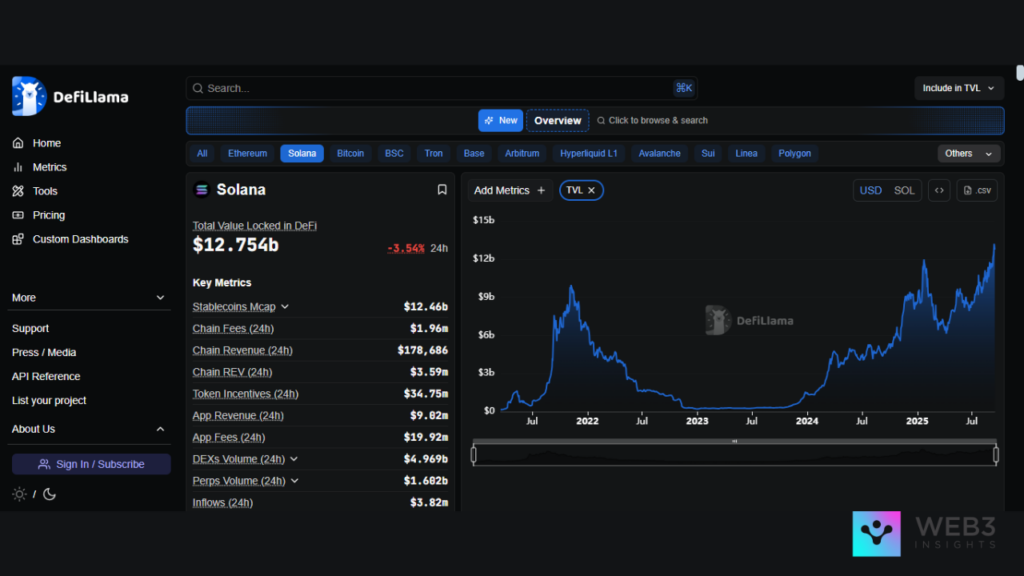Open the Add Metrics menu
This screenshot has height=576, width=1024.
509,191
